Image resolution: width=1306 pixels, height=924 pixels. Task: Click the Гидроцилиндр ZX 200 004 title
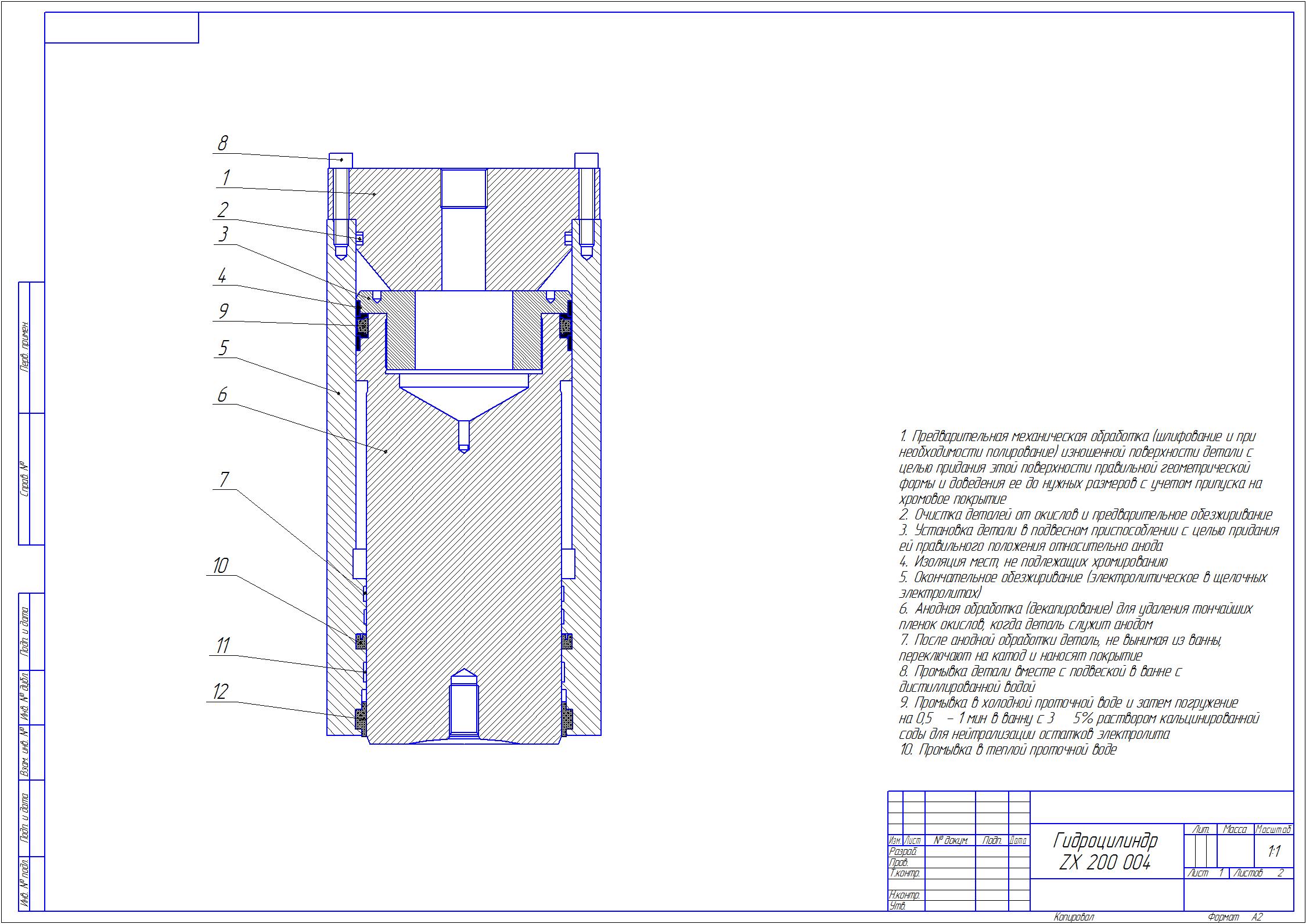pos(1105,851)
